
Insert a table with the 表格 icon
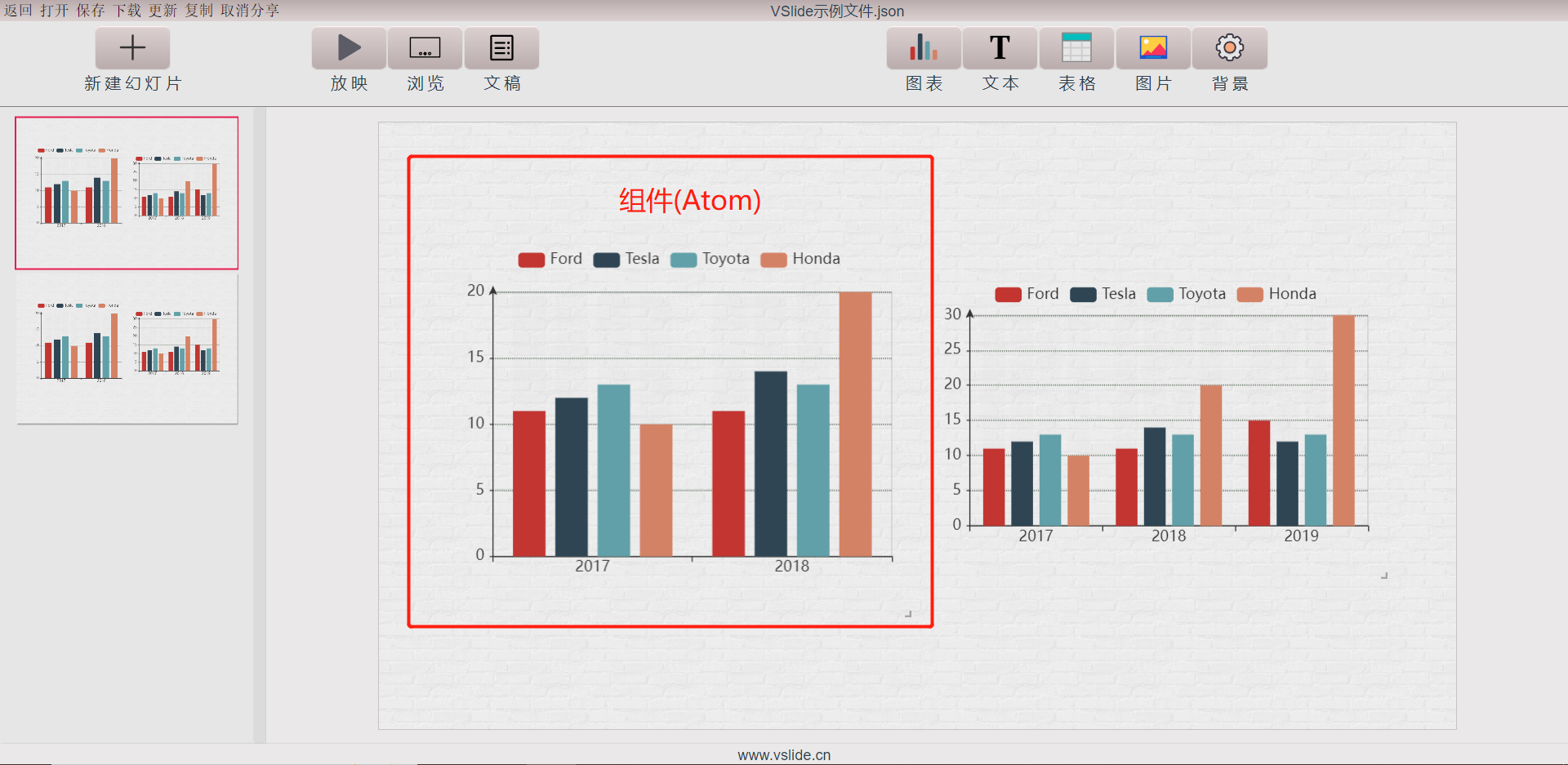(1076, 48)
